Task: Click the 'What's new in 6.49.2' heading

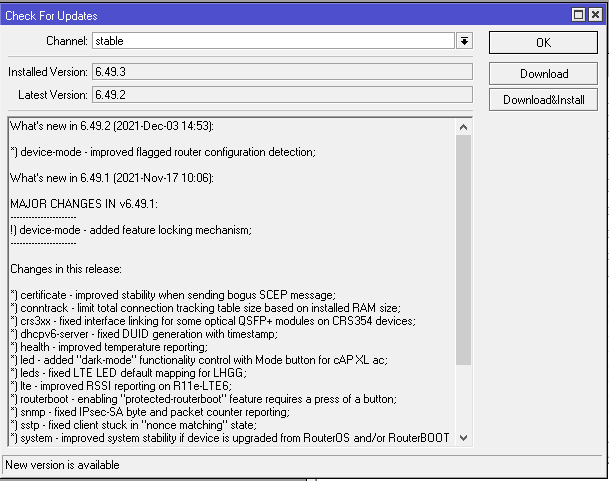Action: click(112, 126)
